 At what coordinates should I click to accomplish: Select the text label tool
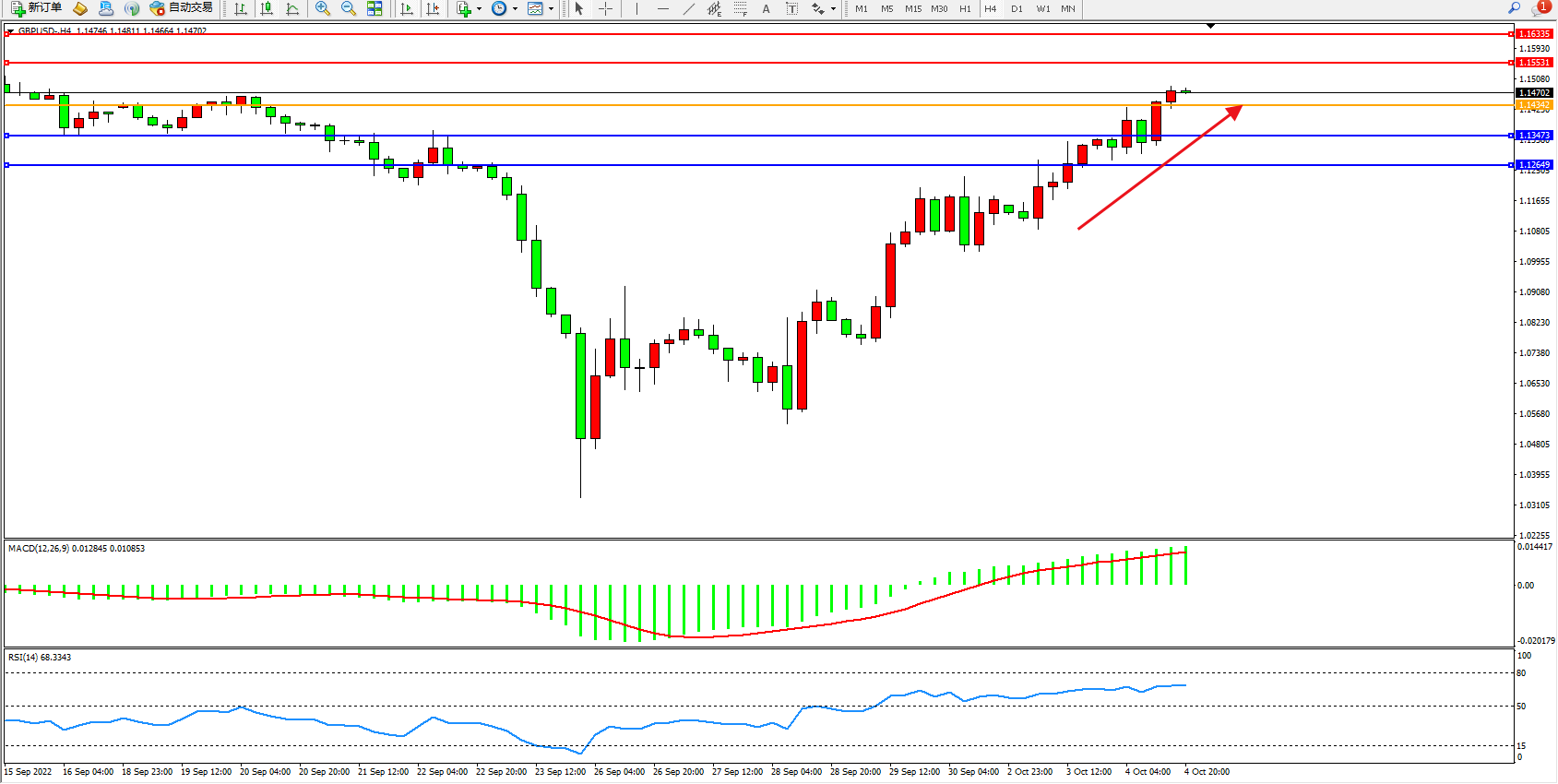pos(791,8)
